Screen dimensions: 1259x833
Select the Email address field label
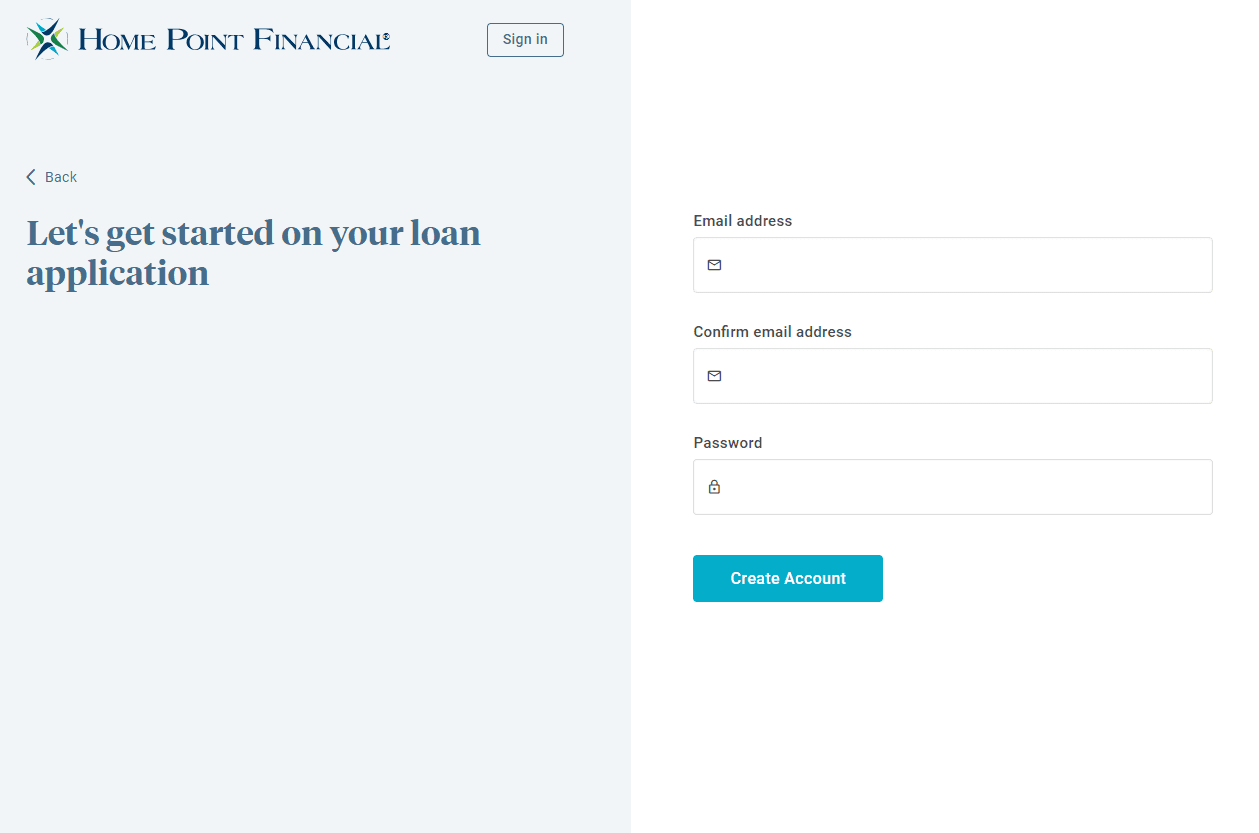coord(743,220)
